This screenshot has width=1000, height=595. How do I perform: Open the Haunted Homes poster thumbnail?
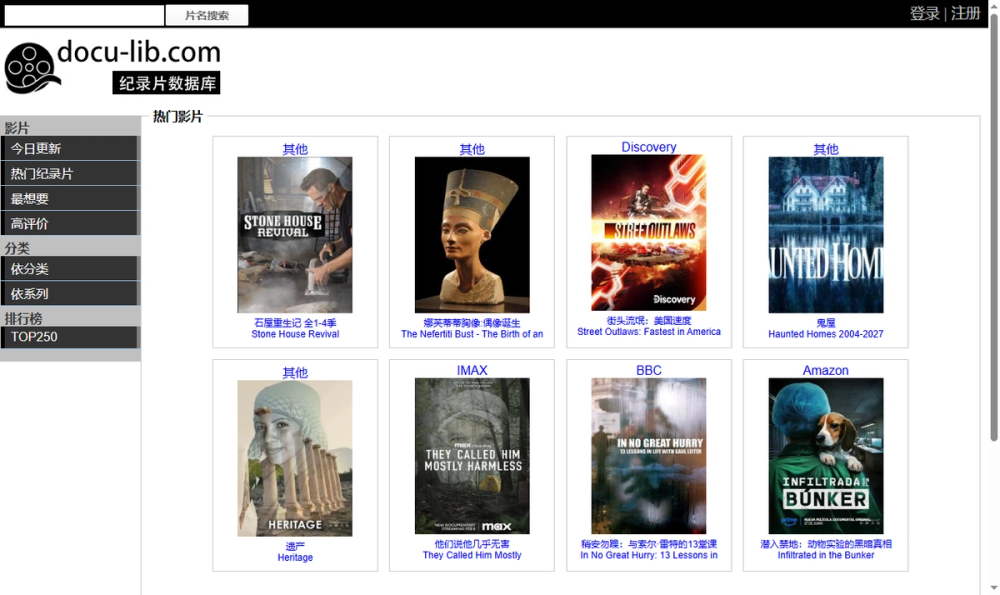point(826,235)
